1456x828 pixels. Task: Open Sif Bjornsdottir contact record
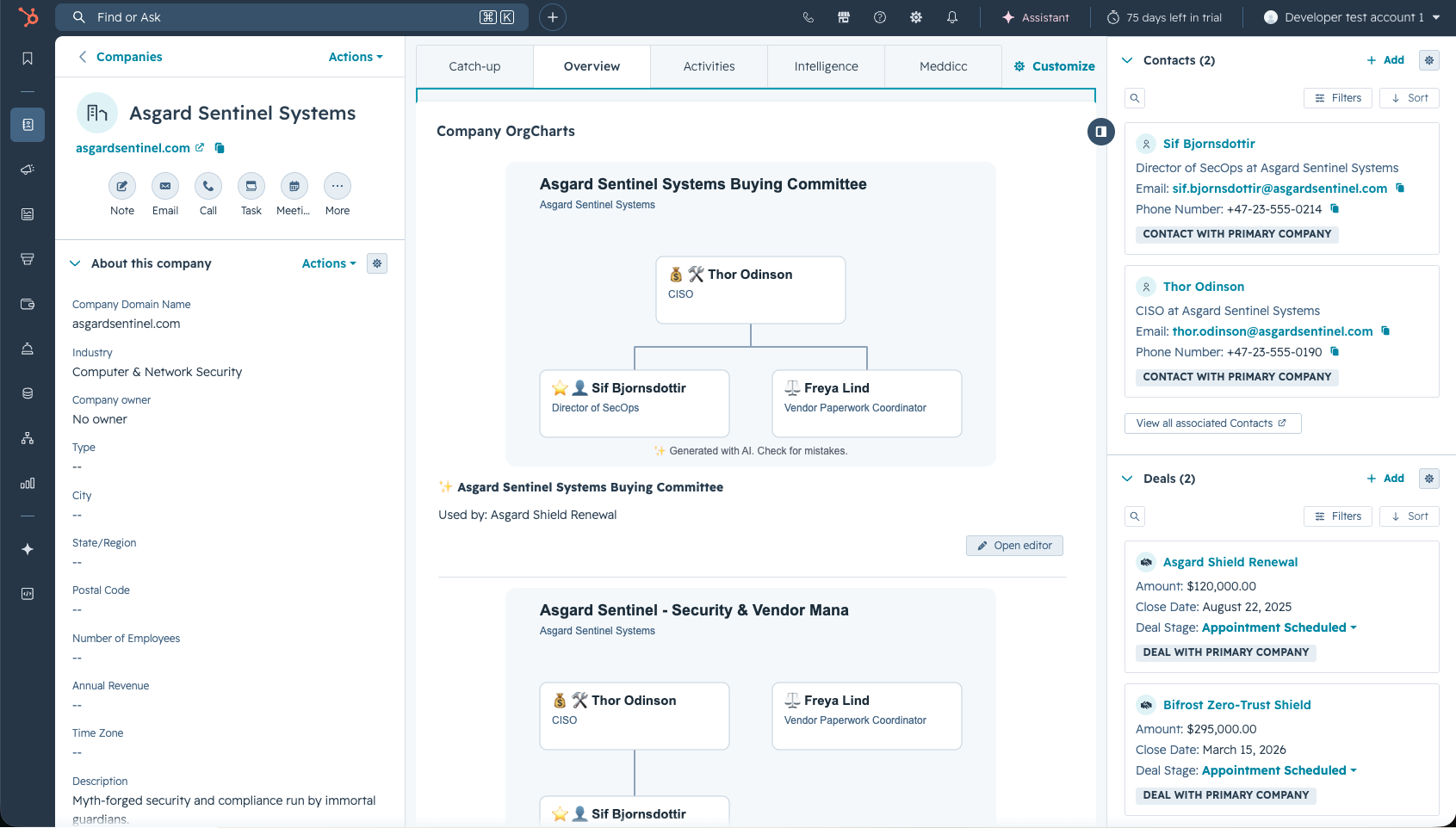pos(1209,144)
